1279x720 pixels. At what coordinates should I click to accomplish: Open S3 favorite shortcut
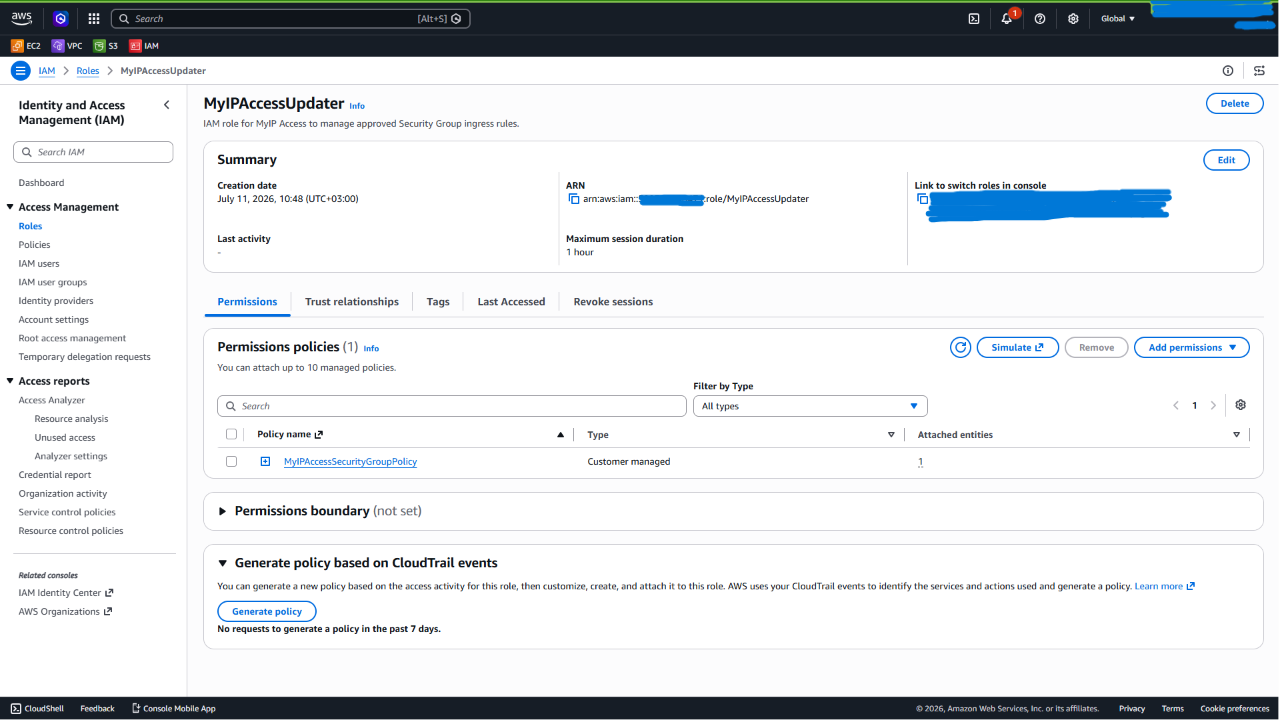pos(106,46)
